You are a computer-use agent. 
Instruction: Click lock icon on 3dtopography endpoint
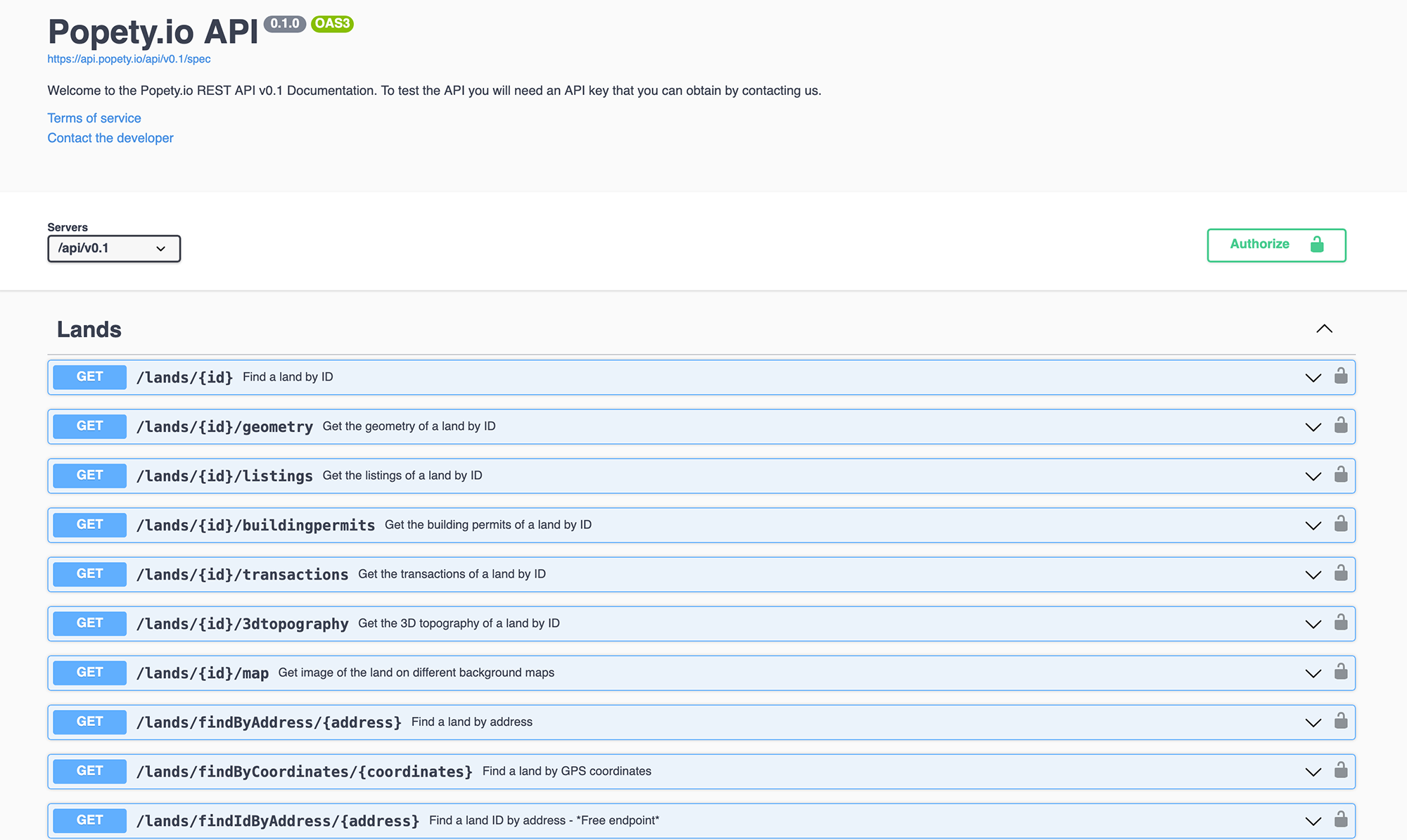click(1341, 622)
